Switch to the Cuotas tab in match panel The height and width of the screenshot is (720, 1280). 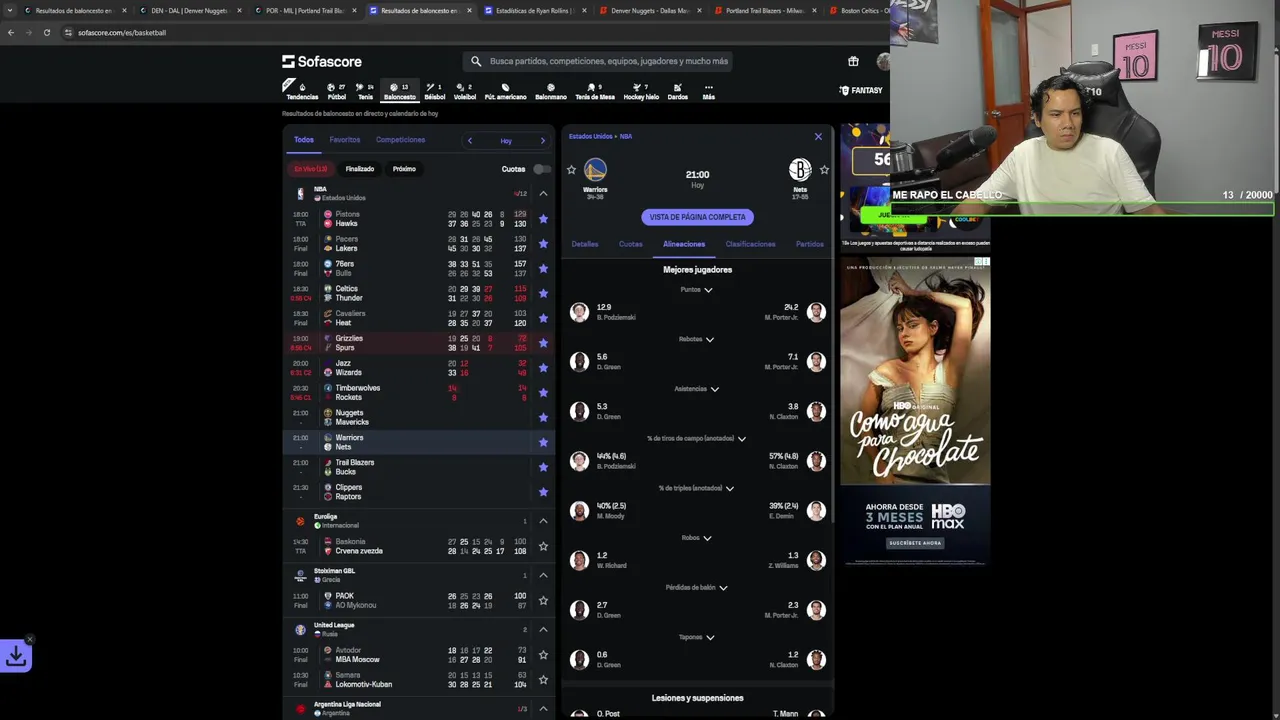(630, 244)
